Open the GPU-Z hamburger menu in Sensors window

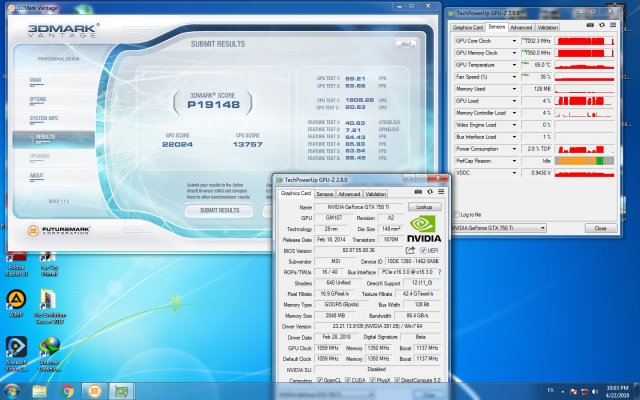[x=612, y=27]
